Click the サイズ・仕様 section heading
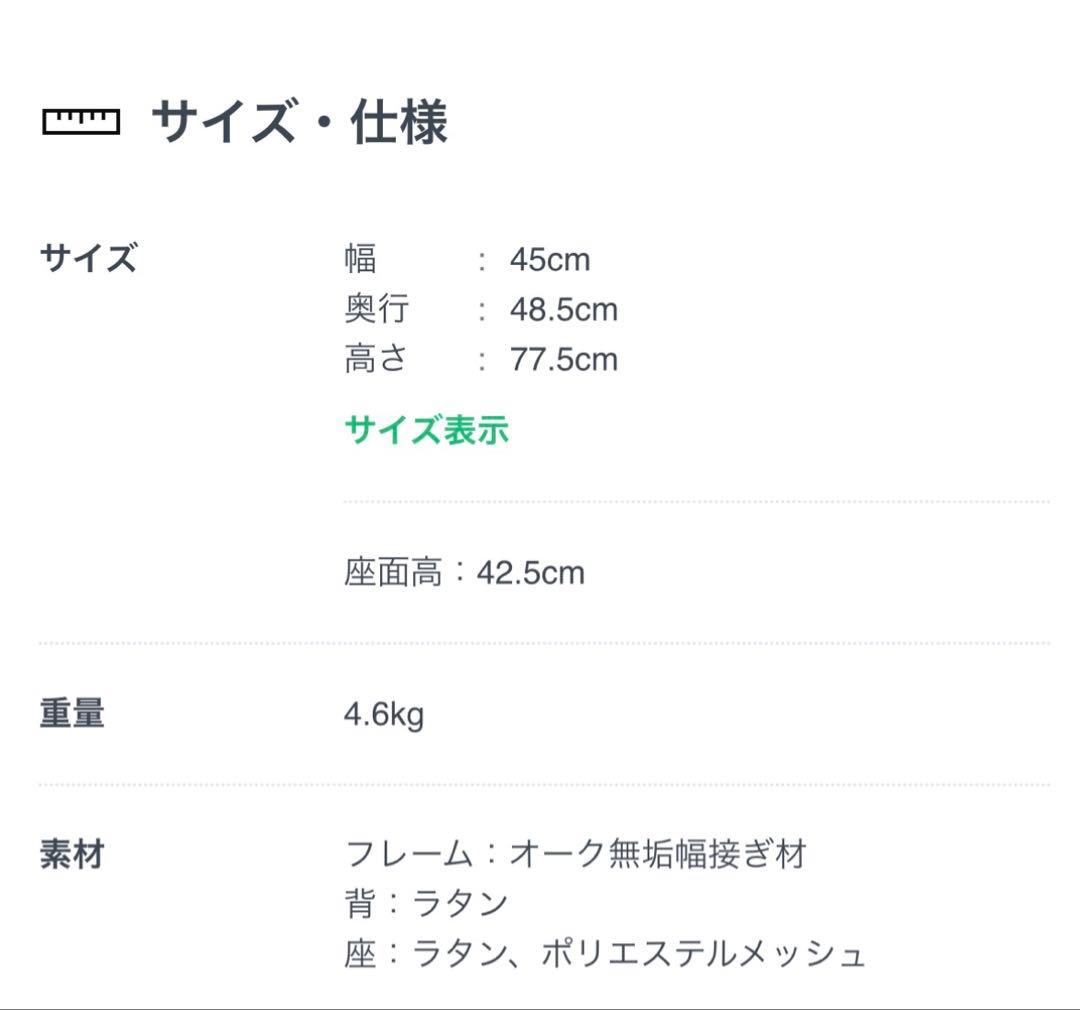 (x=299, y=123)
